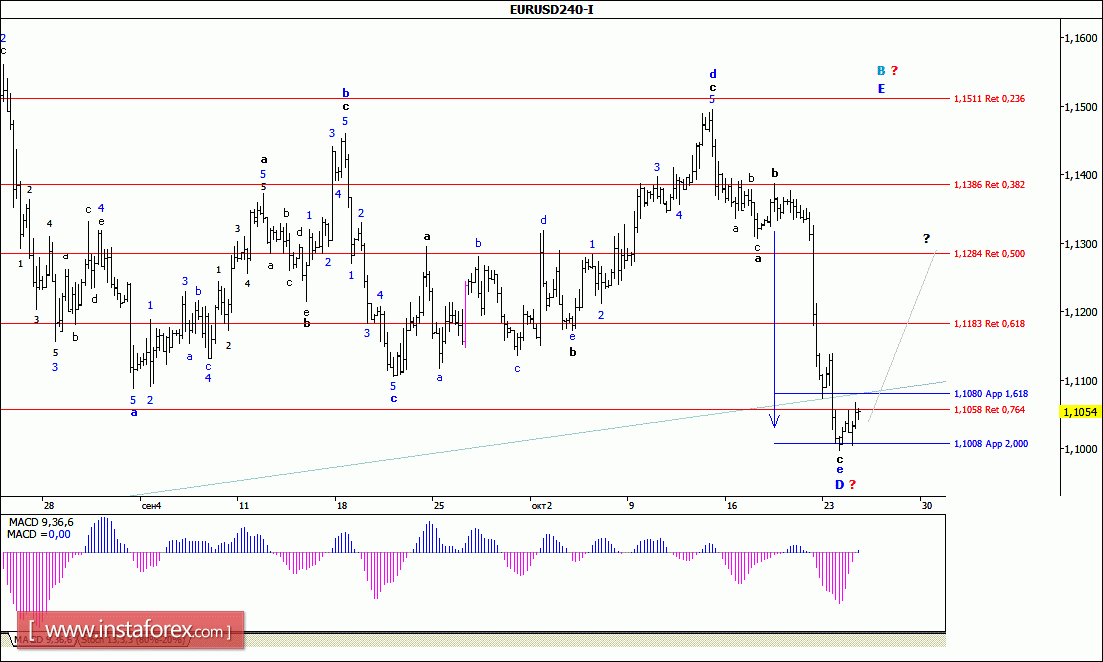Click the окт2 date marker on the time axis
This screenshot has width=1103, height=662.
tap(539, 506)
